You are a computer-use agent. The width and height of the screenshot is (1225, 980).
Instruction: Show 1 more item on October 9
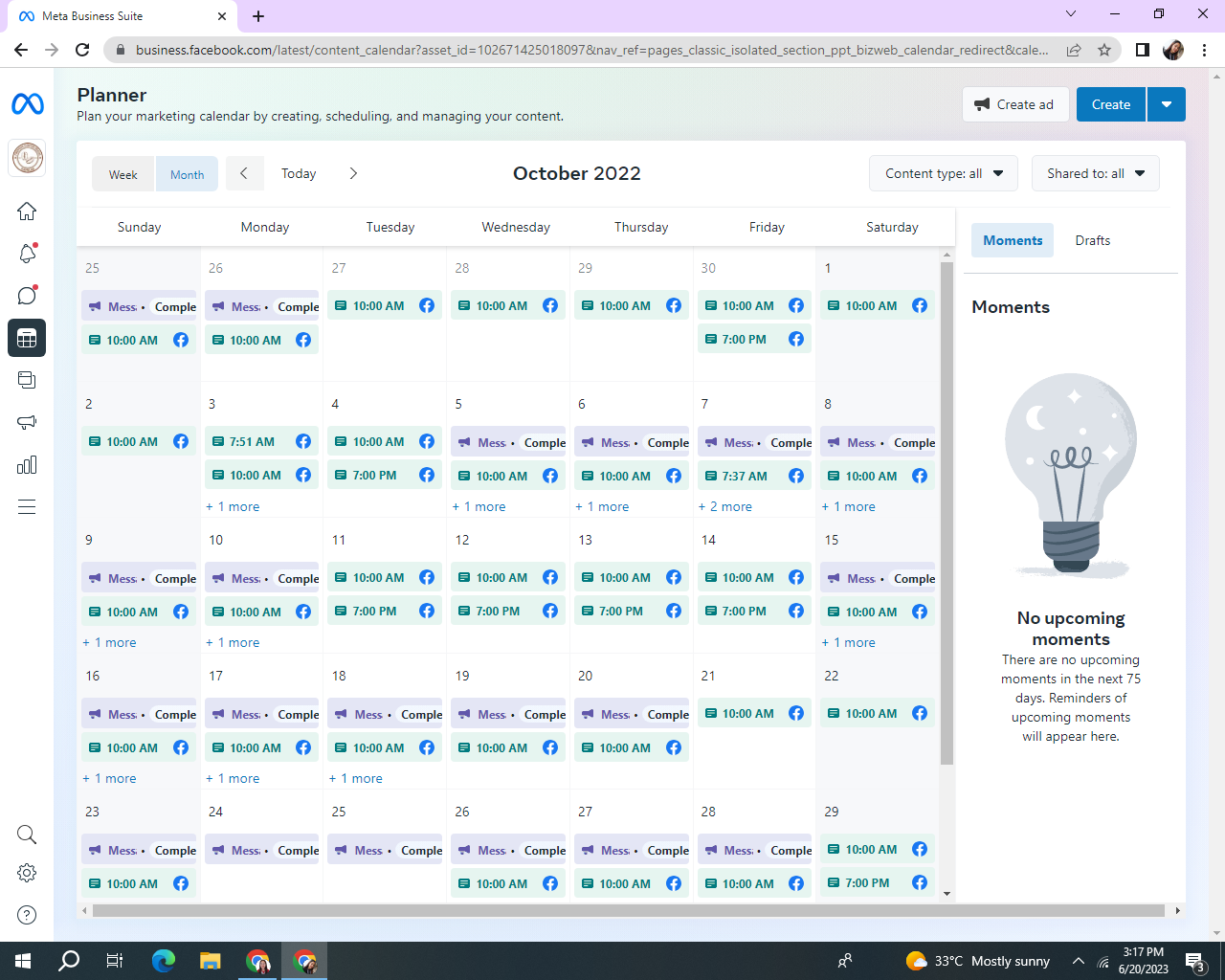pos(109,643)
